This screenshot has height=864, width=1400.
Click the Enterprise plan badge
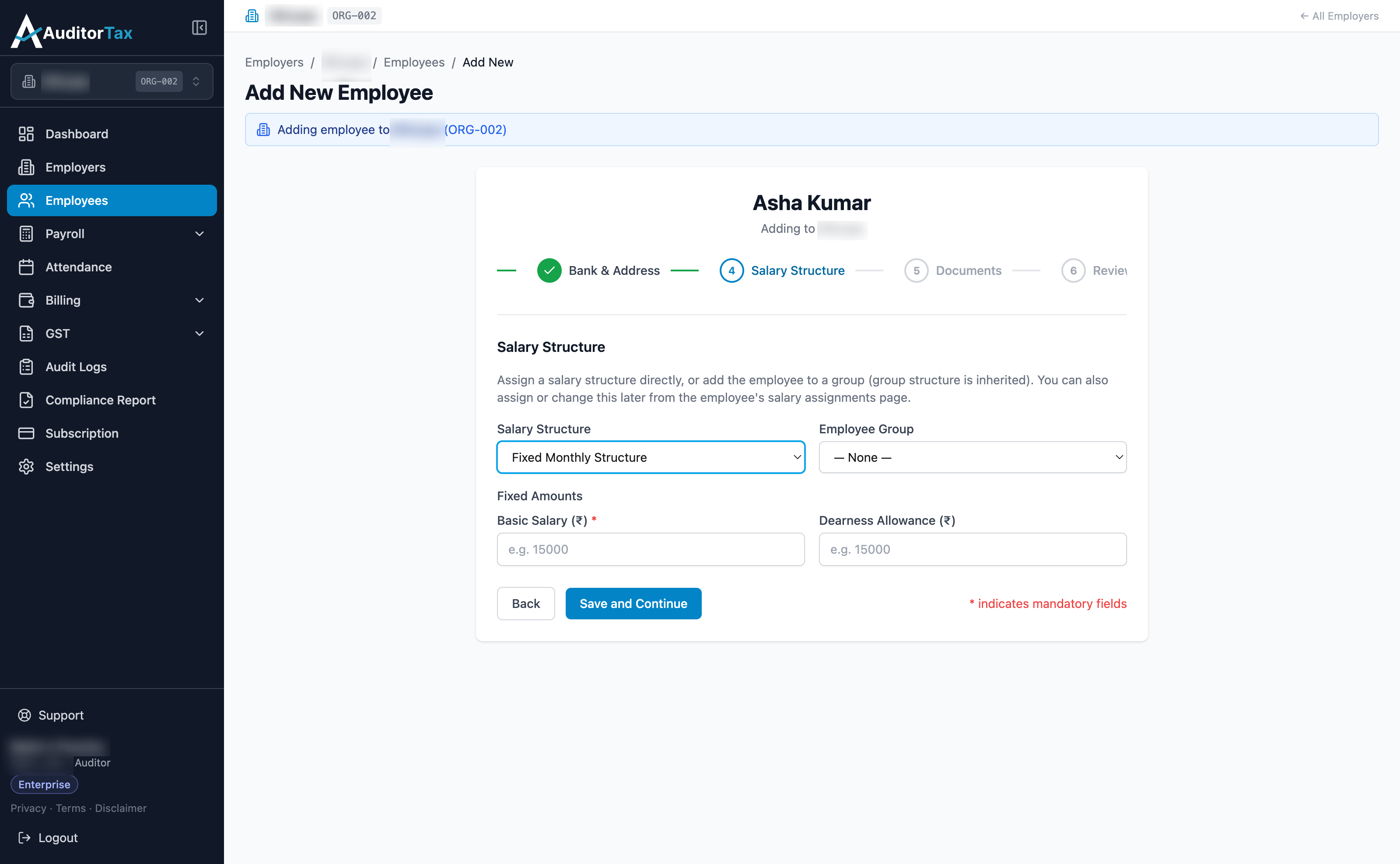point(44,784)
